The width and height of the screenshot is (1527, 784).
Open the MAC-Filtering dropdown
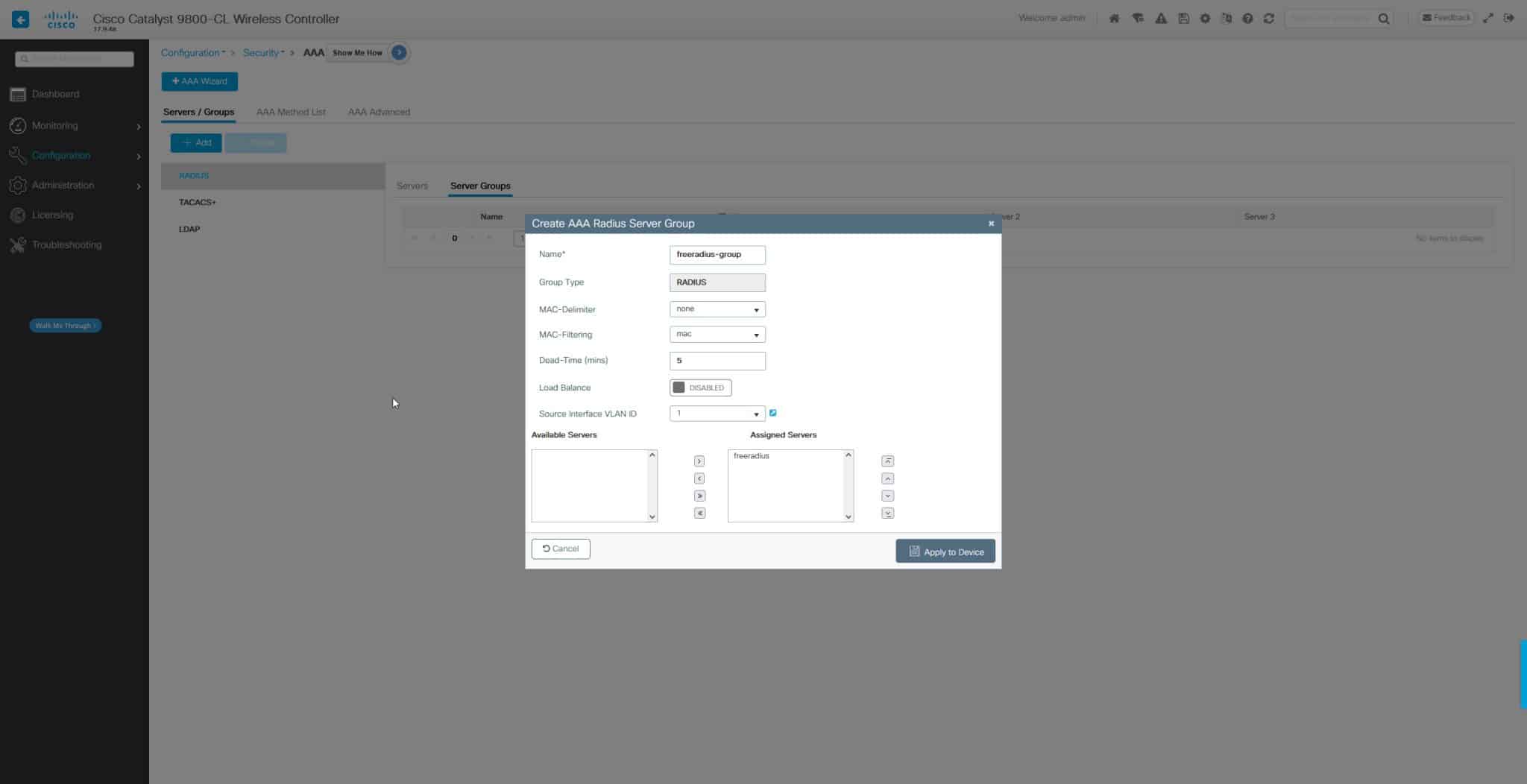click(717, 335)
